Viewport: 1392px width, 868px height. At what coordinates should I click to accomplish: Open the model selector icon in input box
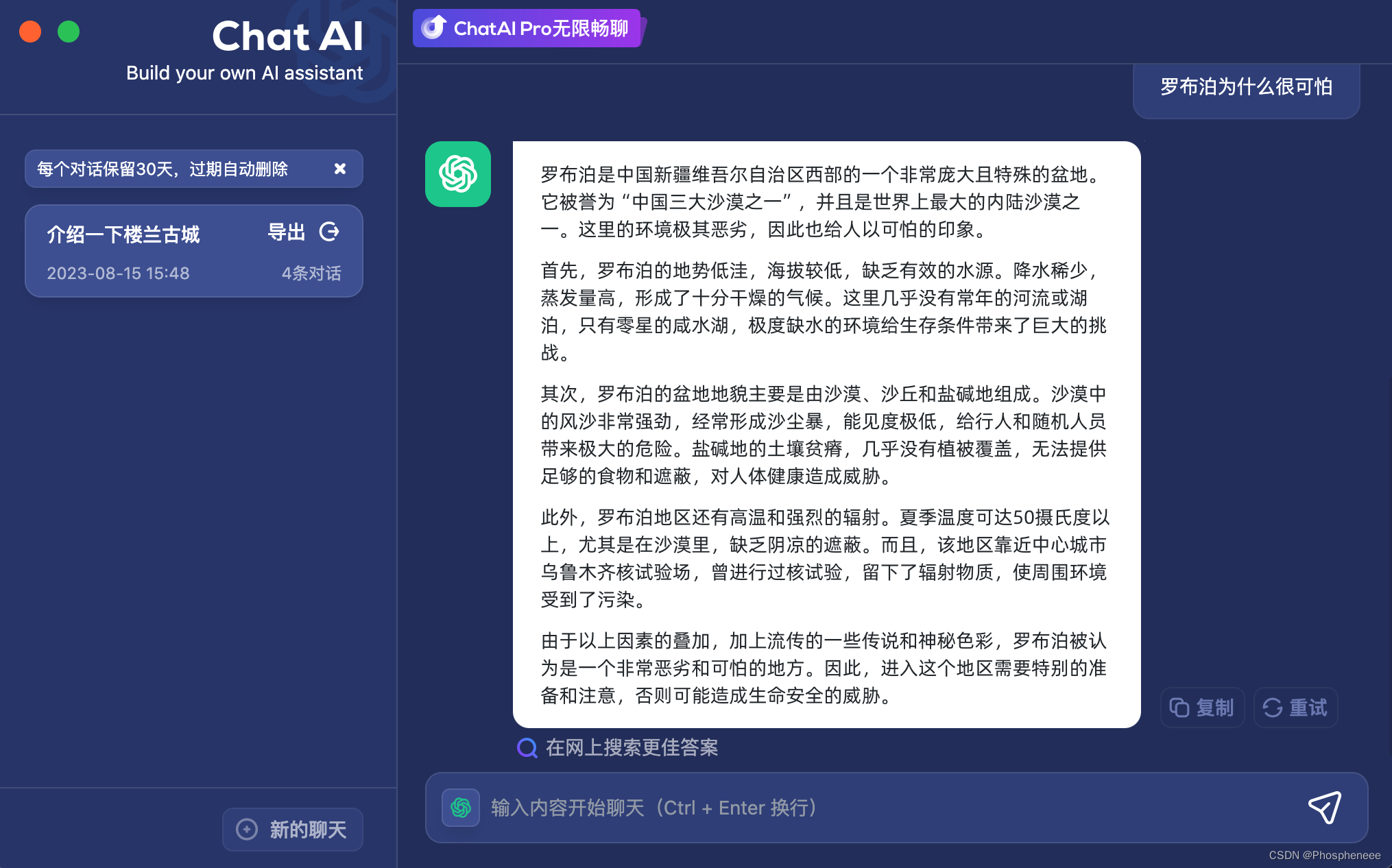pyautogui.click(x=461, y=808)
